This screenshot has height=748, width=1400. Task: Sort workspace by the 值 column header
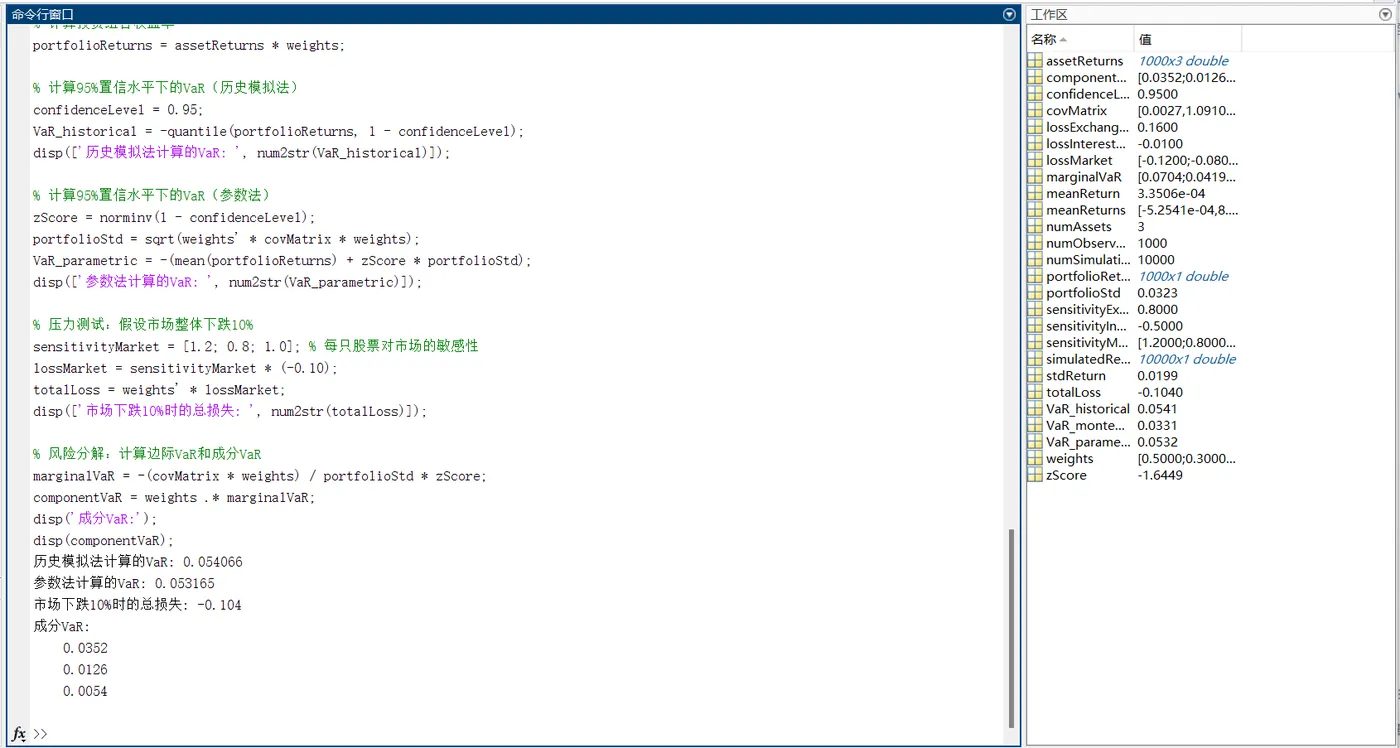tap(1188, 39)
